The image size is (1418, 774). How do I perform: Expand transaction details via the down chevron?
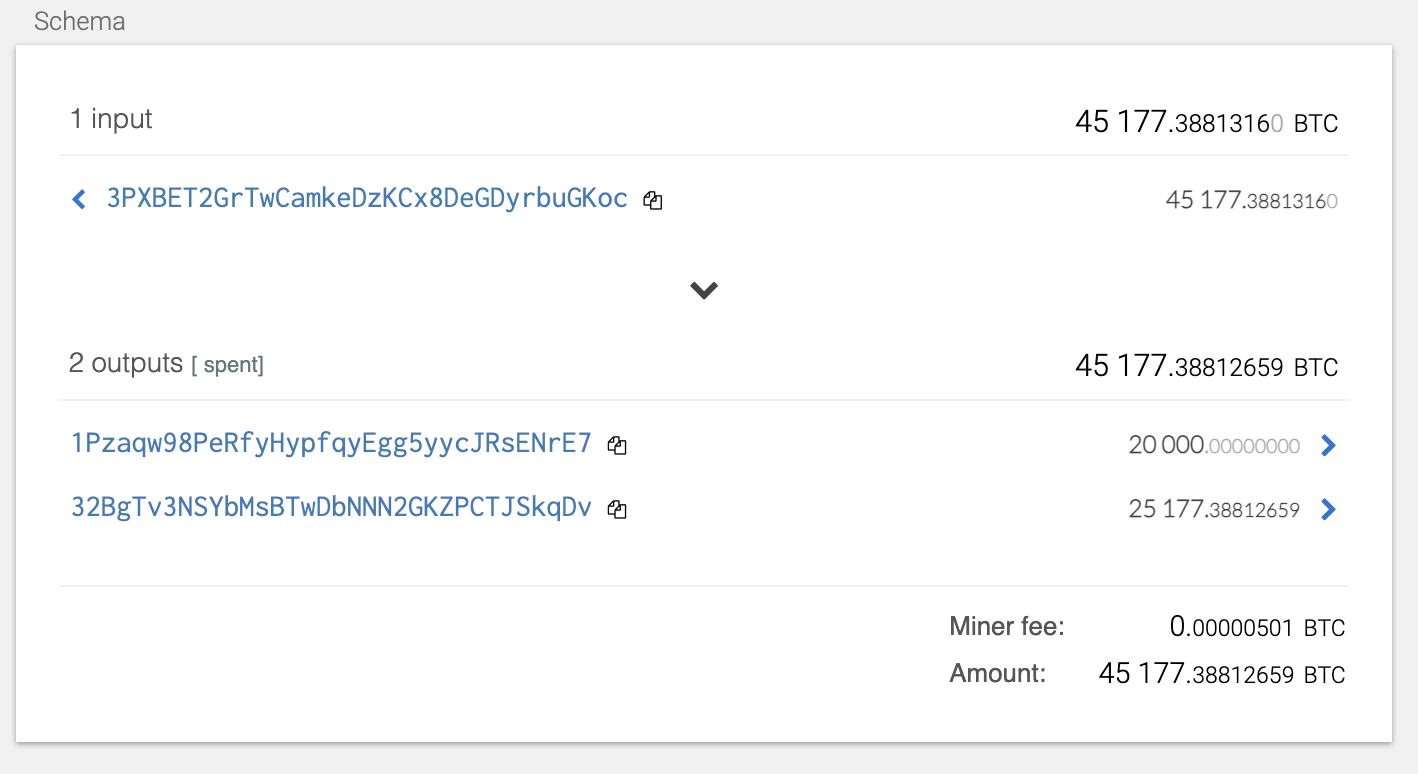click(704, 290)
